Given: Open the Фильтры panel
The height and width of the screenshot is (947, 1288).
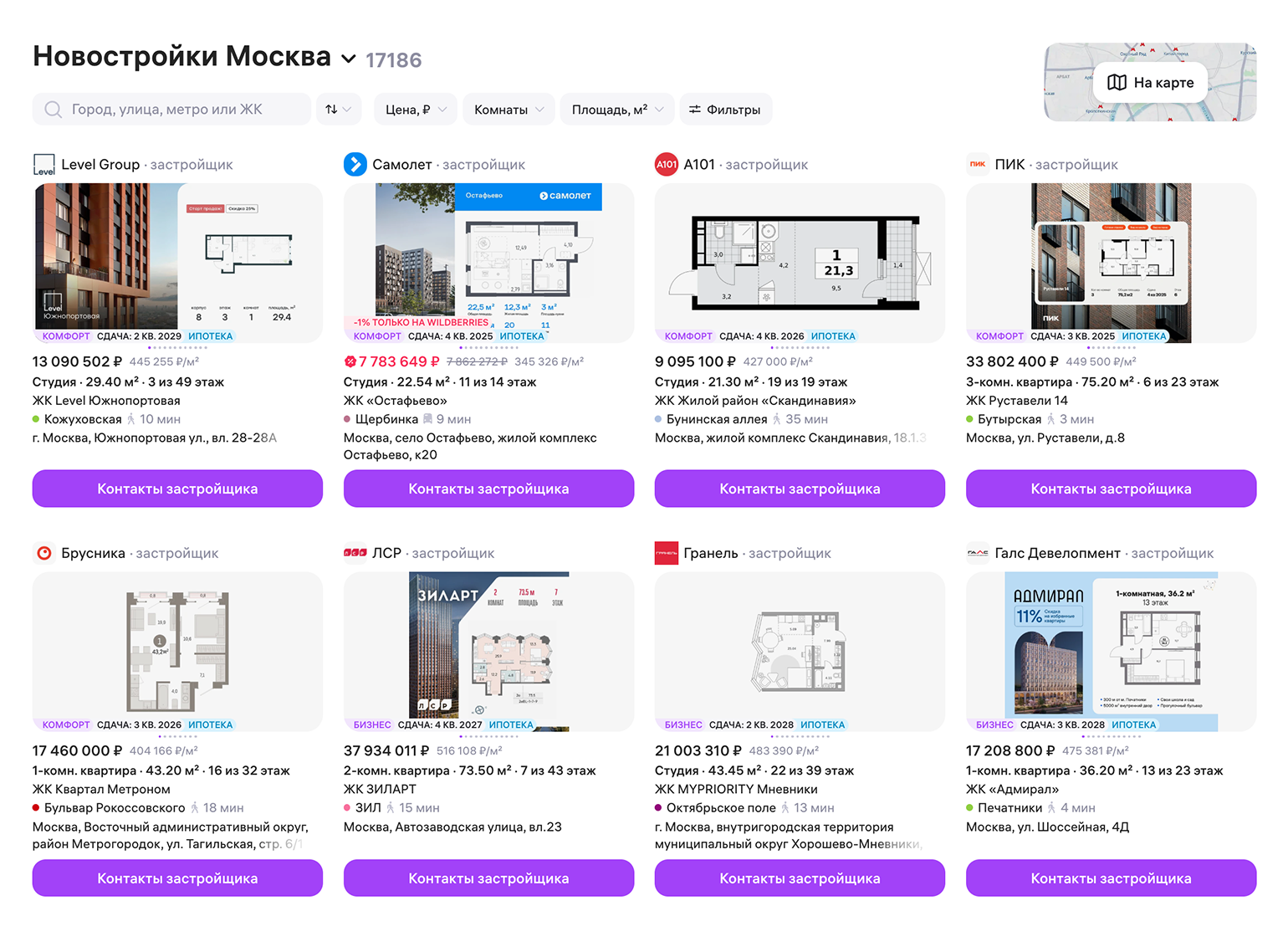Looking at the screenshot, I should click(x=725, y=110).
